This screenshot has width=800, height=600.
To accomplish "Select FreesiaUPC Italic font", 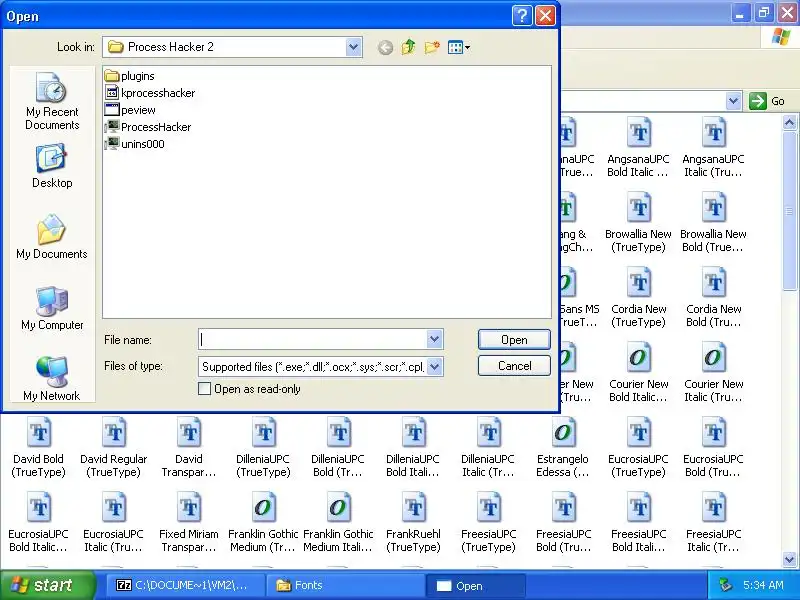I will pos(713,522).
